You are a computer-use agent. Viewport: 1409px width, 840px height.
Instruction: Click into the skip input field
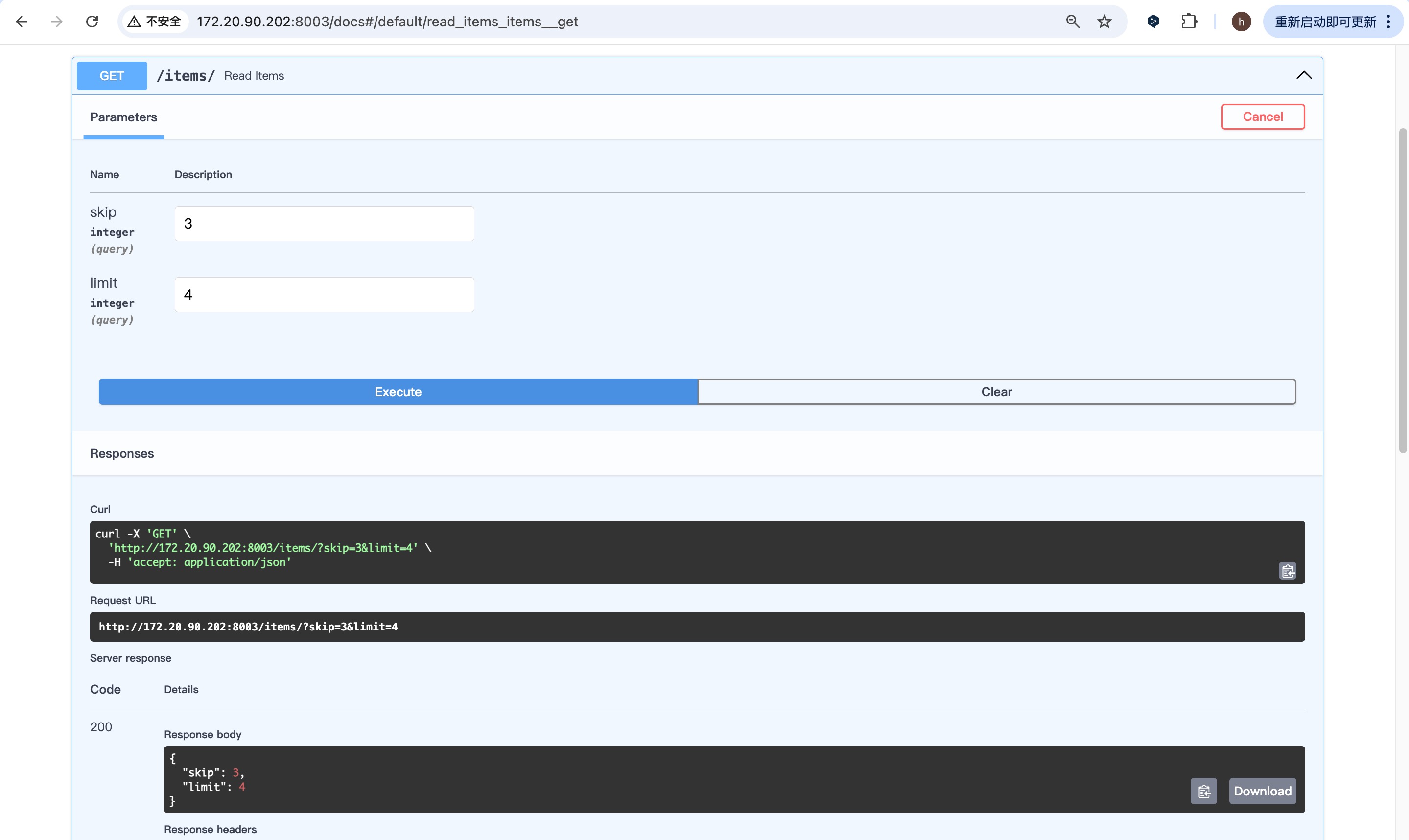pyautogui.click(x=324, y=224)
